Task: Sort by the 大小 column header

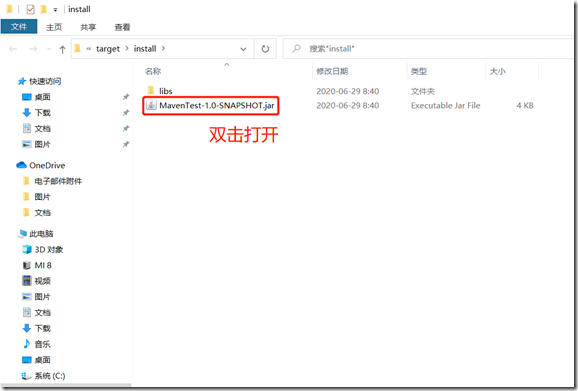Action: pyautogui.click(x=498, y=71)
